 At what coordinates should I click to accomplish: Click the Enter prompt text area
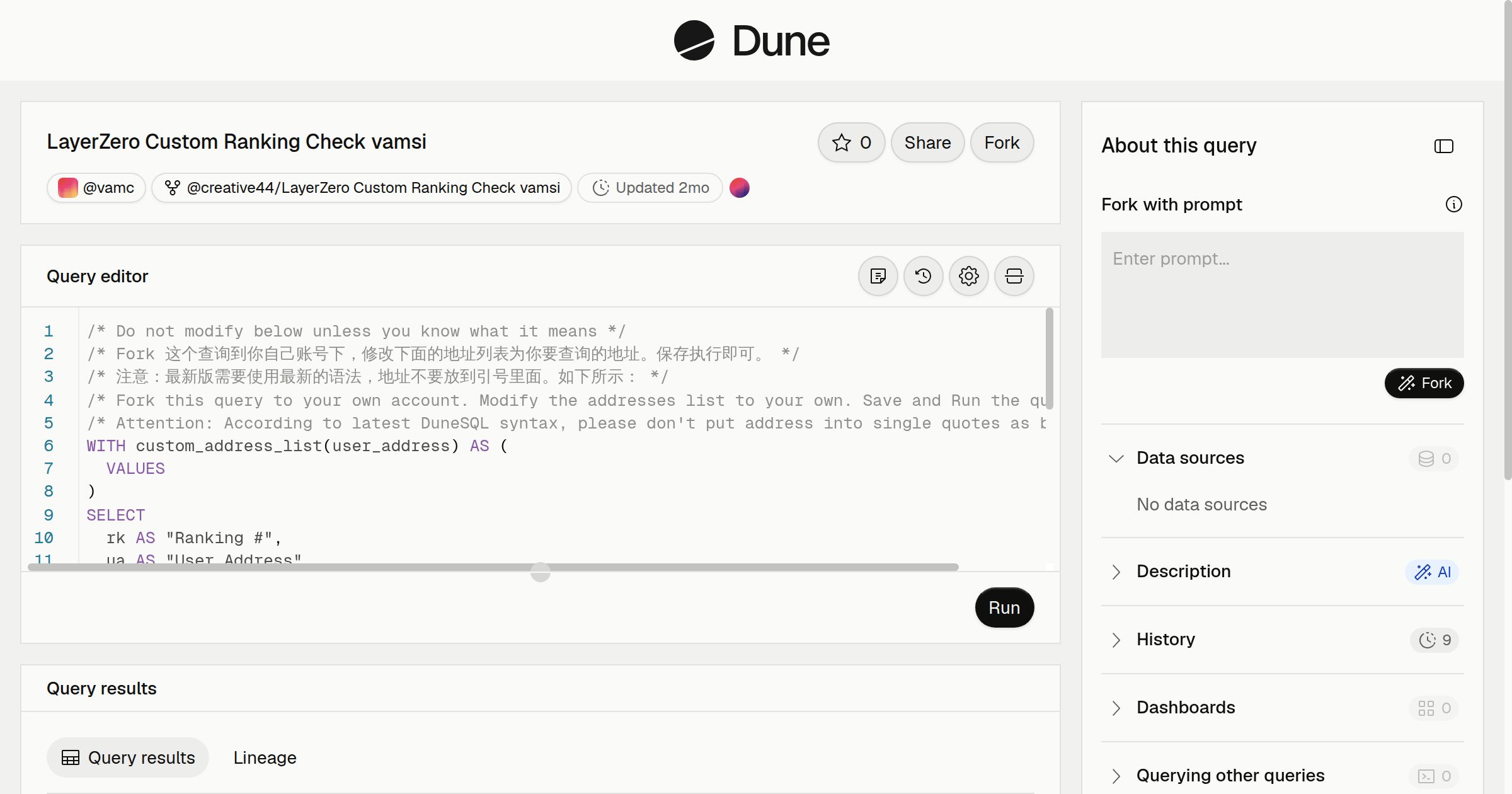(x=1282, y=295)
